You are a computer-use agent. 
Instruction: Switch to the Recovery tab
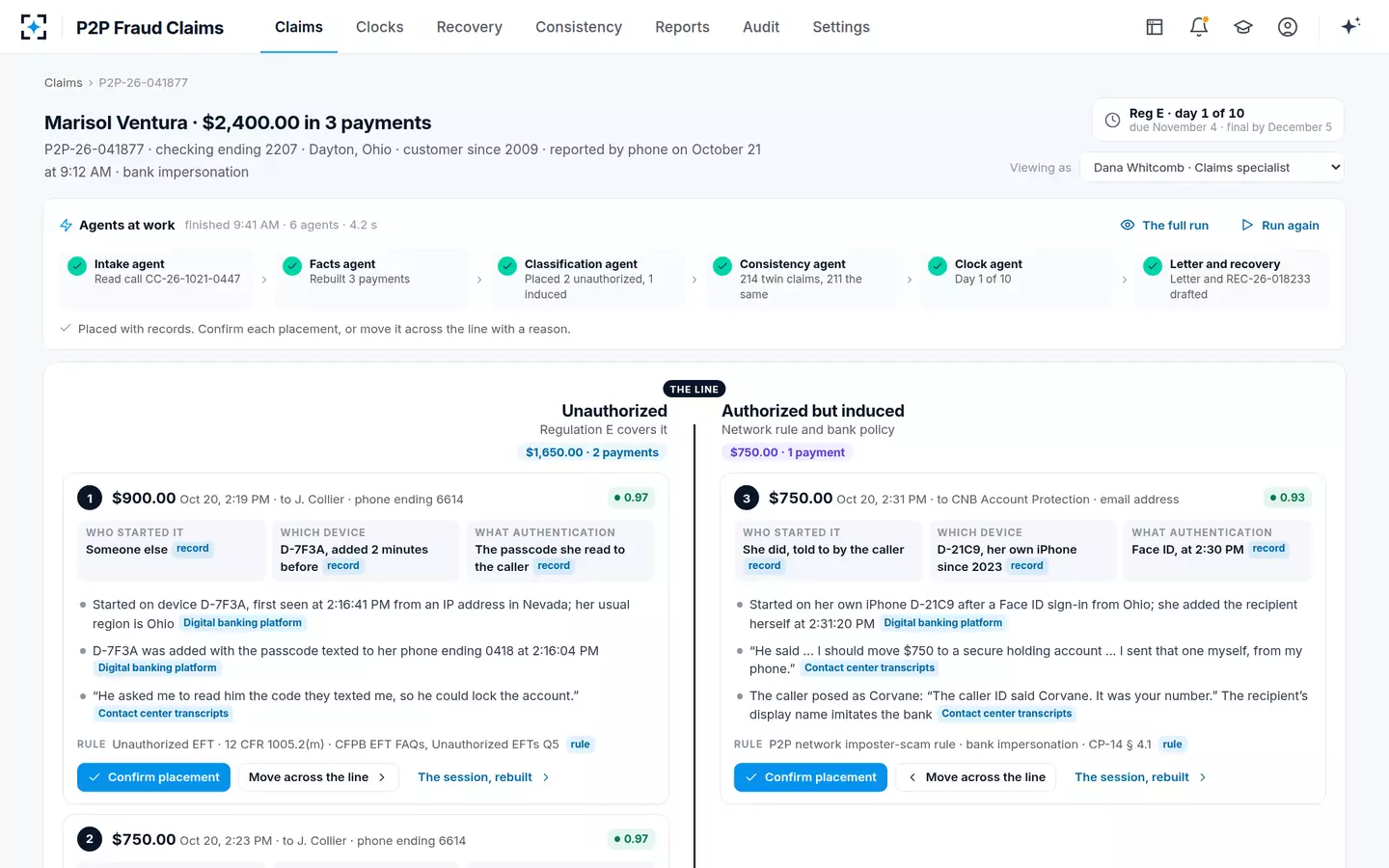point(470,27)
